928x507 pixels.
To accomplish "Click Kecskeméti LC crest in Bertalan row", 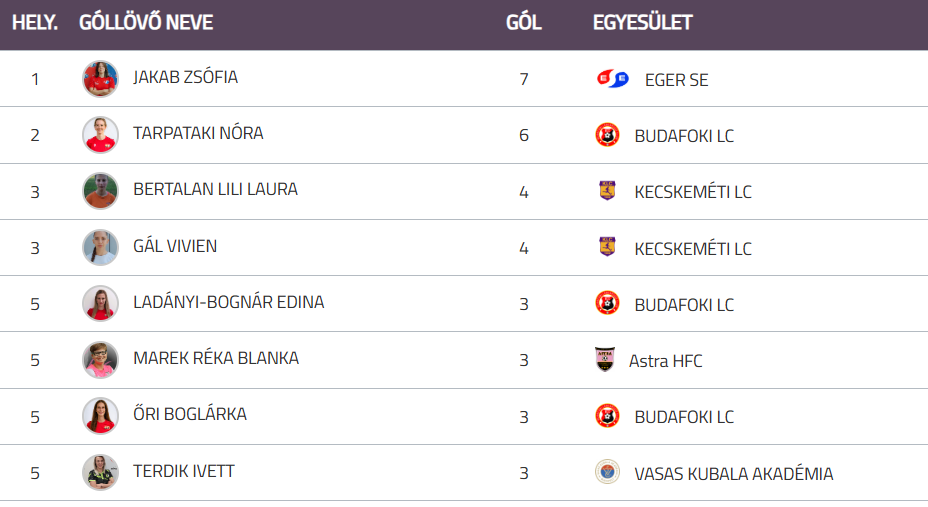I will (x=607, y=190).
